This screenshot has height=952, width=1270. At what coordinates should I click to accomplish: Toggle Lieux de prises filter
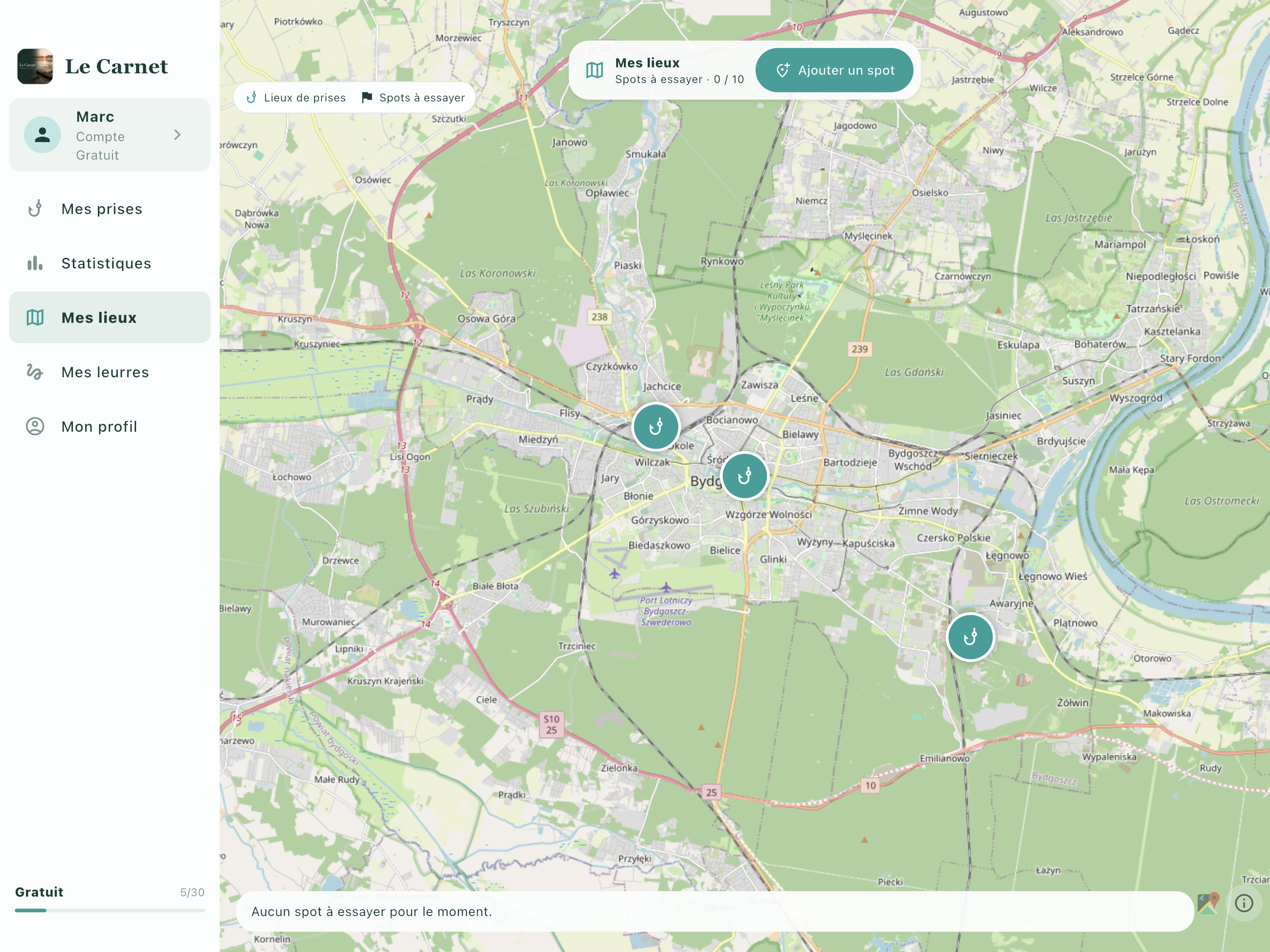296,98
